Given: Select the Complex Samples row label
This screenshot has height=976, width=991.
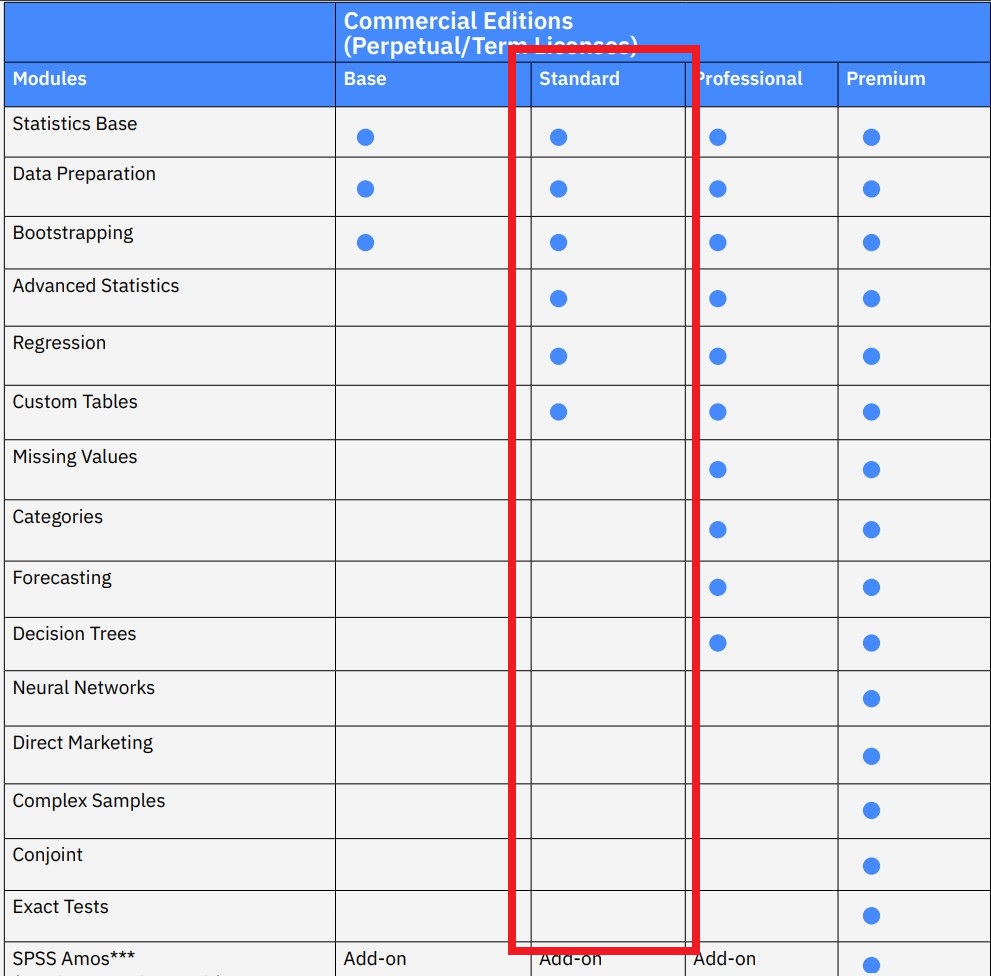Looking at the screenshot, I should click(x=88, y=801).
